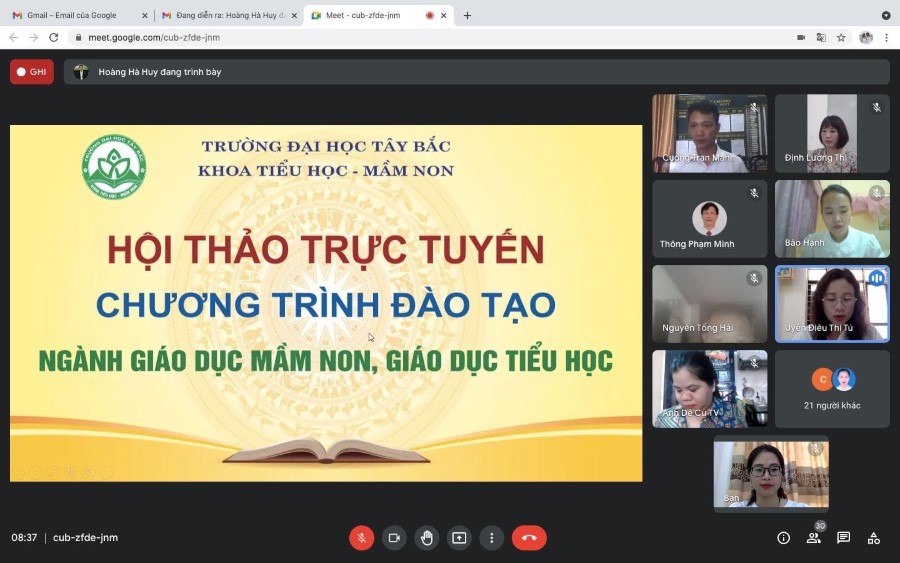Select Cuong Tran Manh video tile

pyautogui.click(x=709, y=133)
